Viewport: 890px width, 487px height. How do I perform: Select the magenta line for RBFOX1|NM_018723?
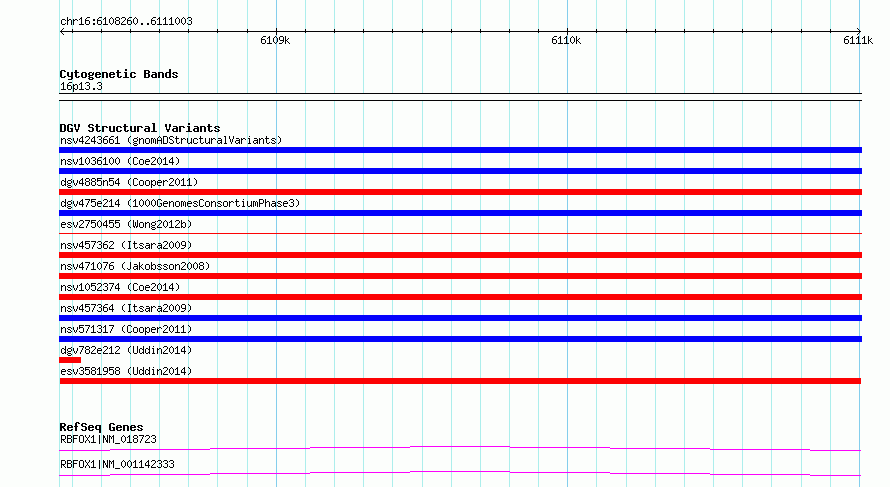(x=460, y=448)
